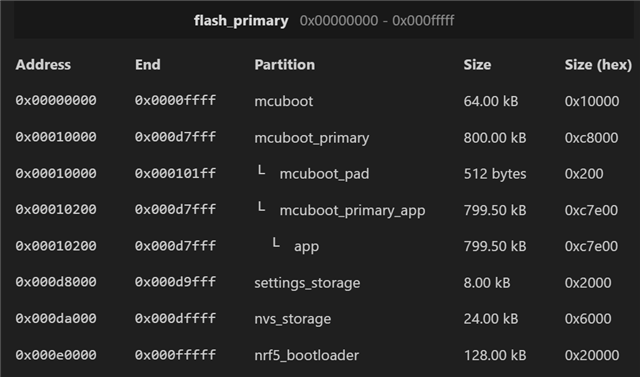
Task: Select the nvs_storage partition
Action: (292, 319)
